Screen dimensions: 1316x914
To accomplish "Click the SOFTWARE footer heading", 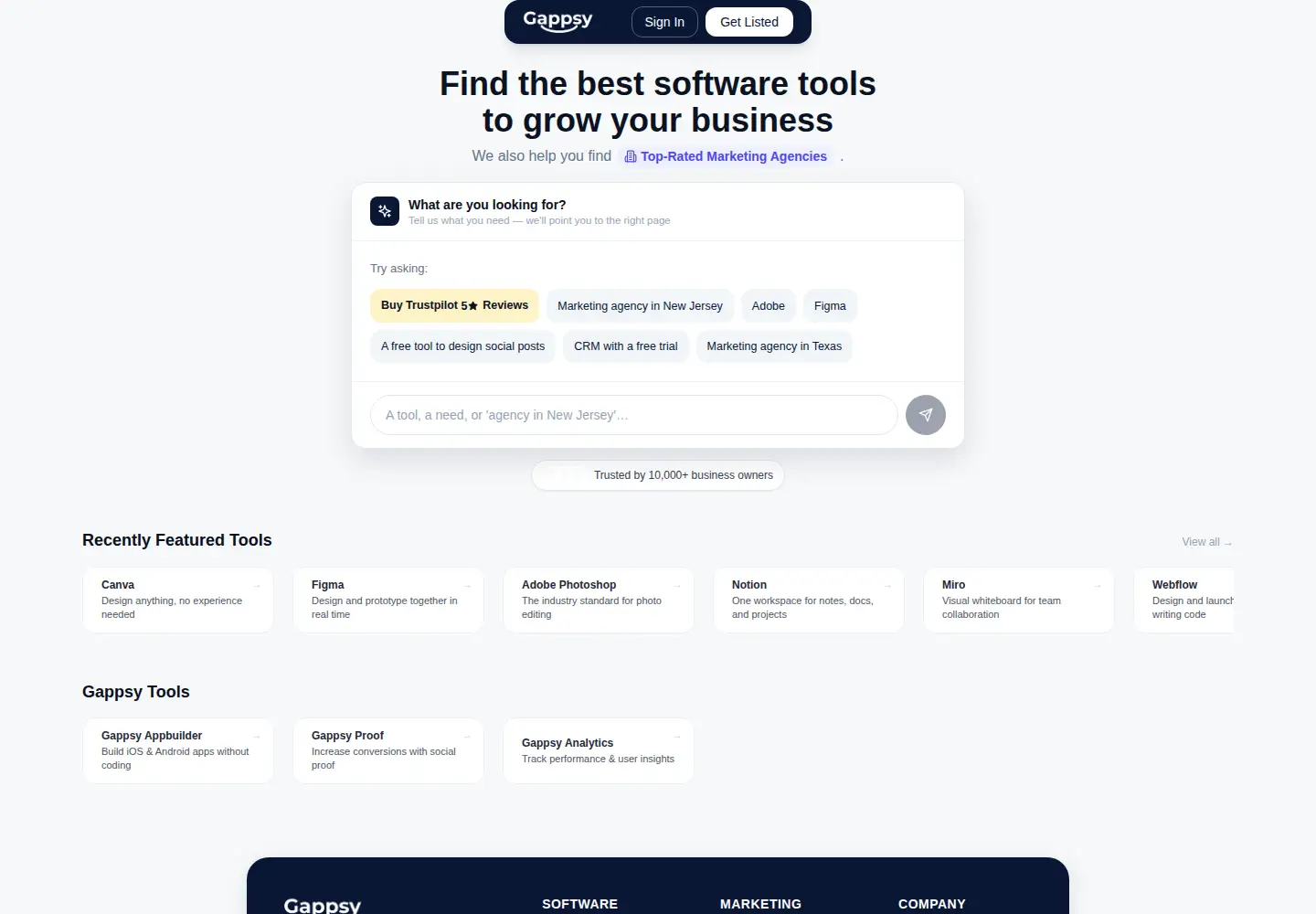I will (x=579, y=904).
